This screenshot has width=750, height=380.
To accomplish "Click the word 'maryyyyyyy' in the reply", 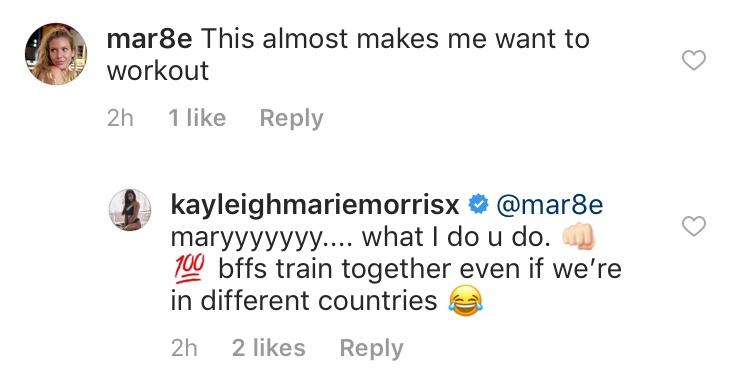I will pyautogui.click(x=247, y=238).
